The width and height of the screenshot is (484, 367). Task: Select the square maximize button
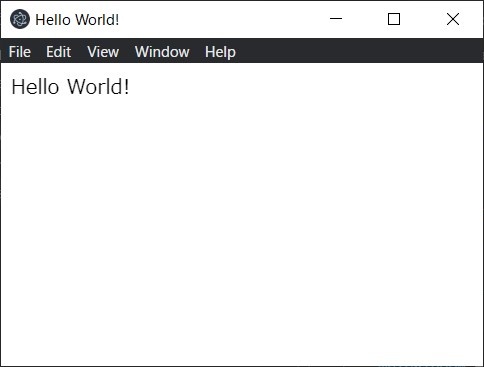pyautogui.click(x=394, y=19)
